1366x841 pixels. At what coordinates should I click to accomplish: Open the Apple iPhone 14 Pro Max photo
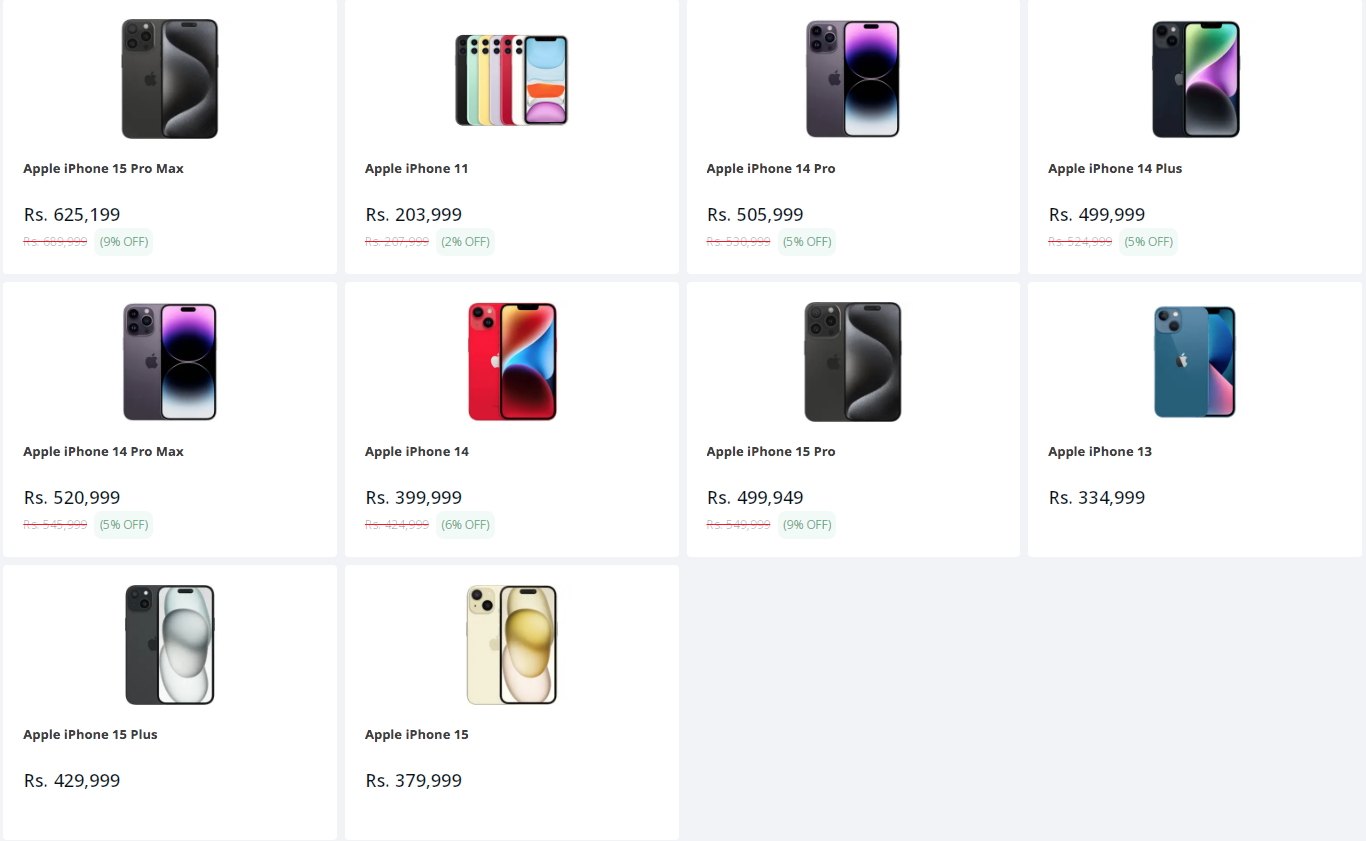169,361
